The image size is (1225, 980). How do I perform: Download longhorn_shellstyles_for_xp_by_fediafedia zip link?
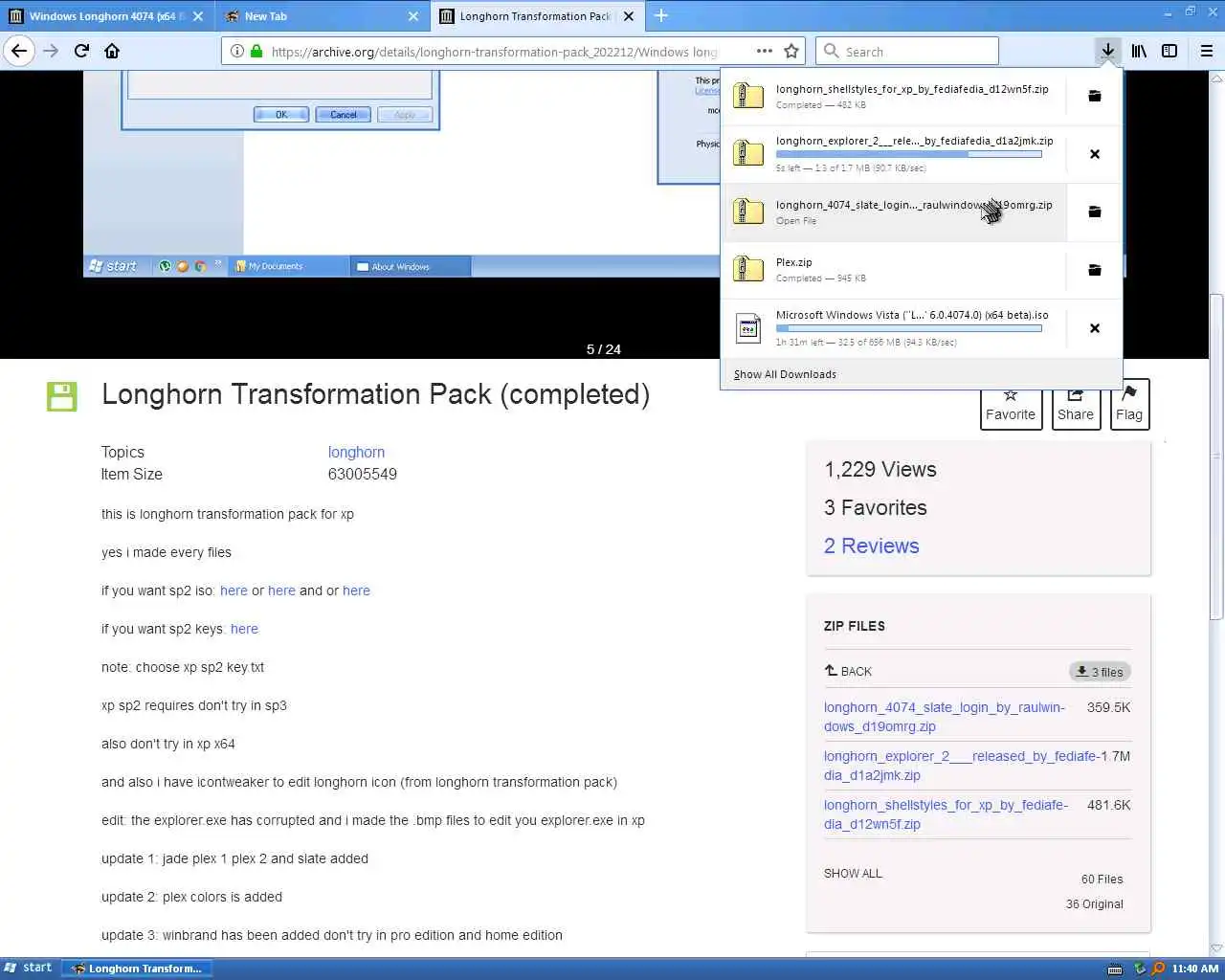click(946, 814)
